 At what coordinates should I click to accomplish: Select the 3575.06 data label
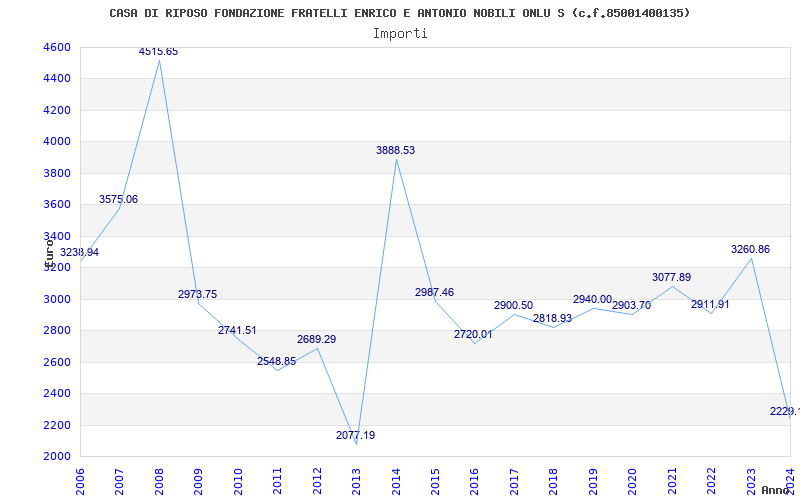point(118,199)
